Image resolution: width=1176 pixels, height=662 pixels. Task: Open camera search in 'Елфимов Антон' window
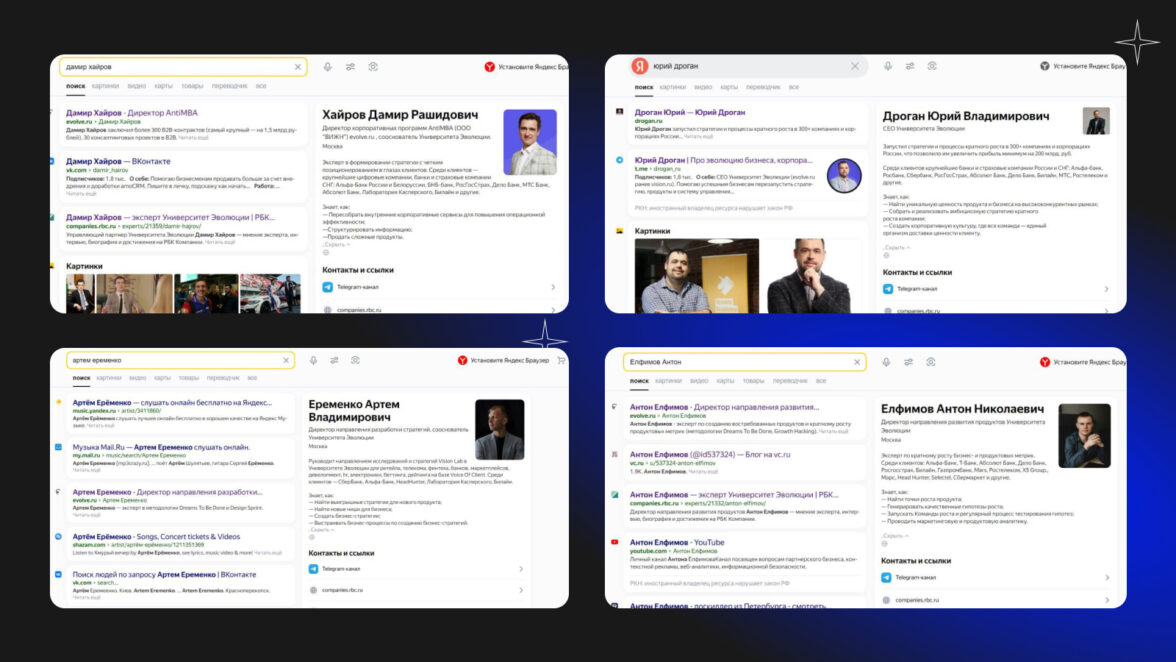point(931,362)
